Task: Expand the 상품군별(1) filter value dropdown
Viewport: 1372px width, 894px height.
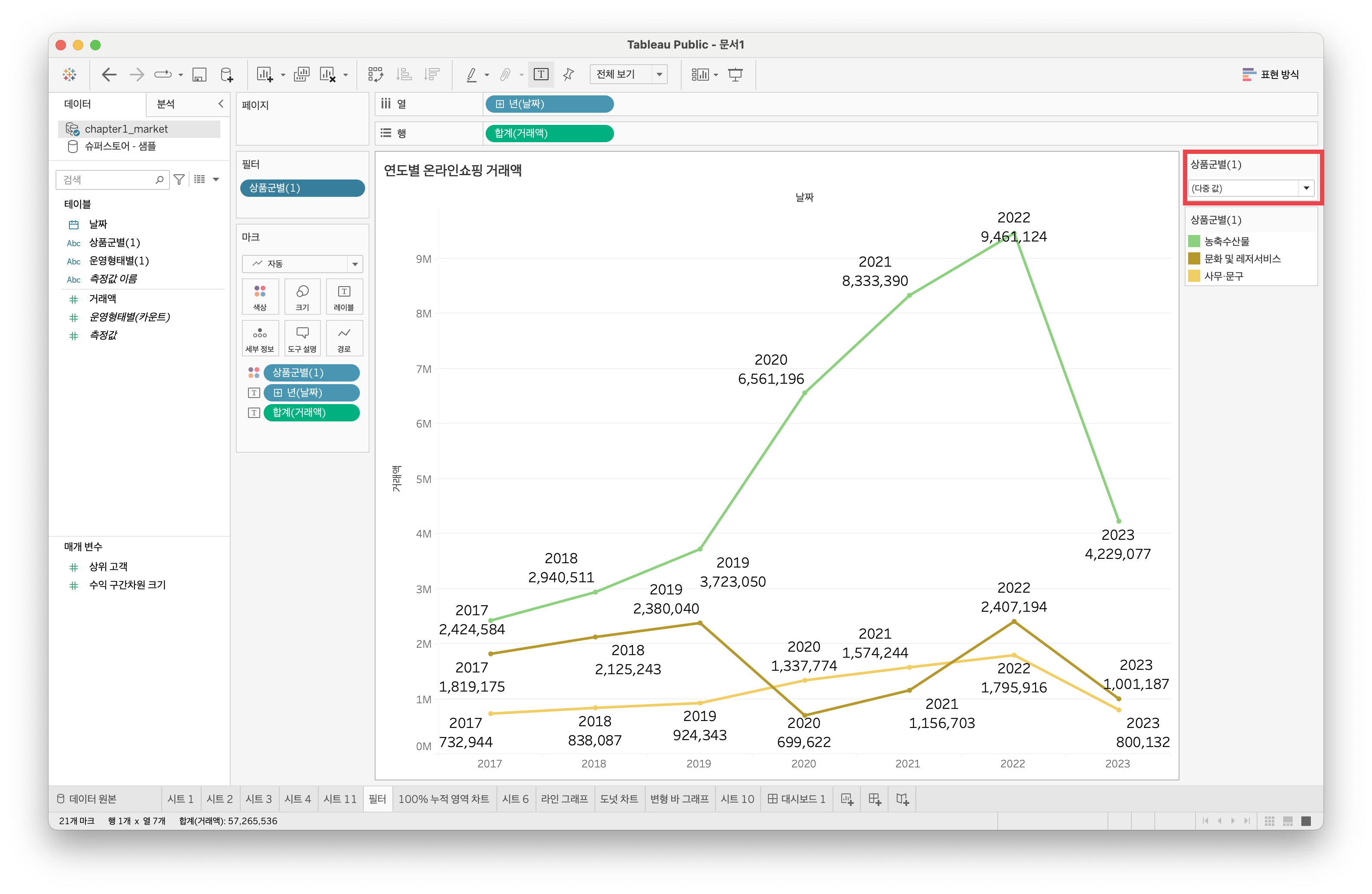Action: coord(1306,189)
